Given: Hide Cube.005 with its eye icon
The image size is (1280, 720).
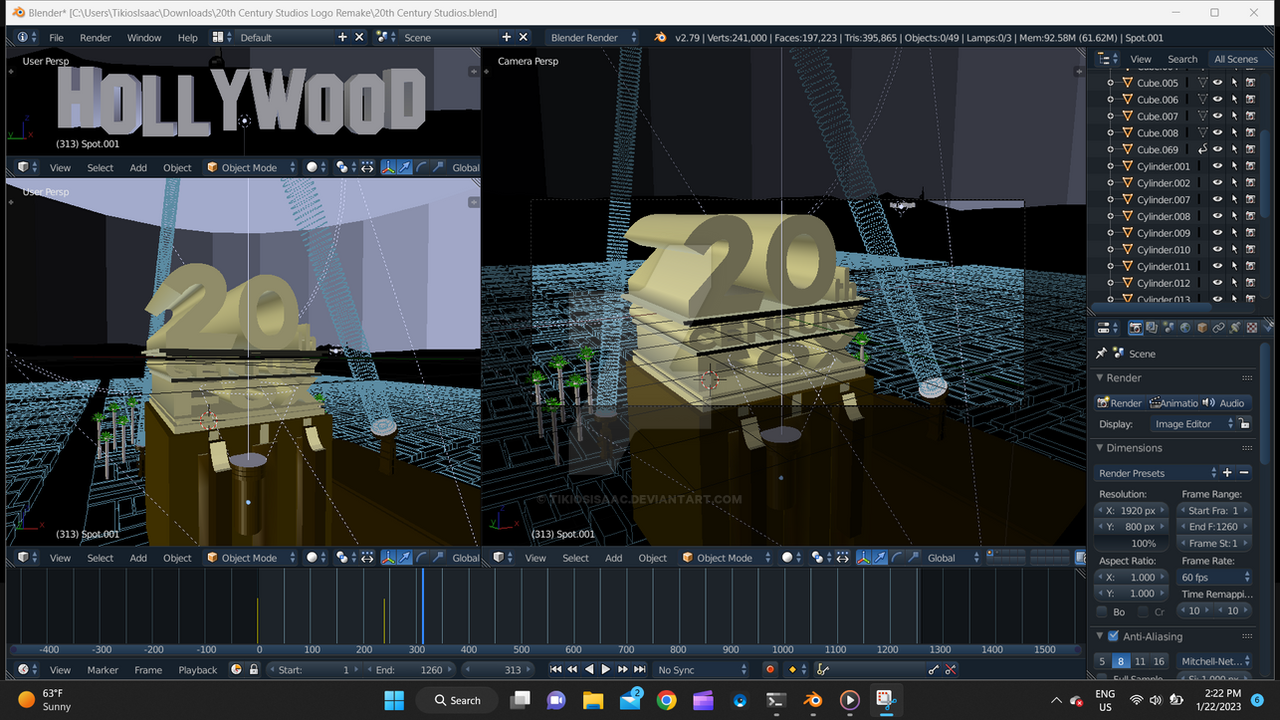Looking at the screenshot, I should coord(1218,83).
